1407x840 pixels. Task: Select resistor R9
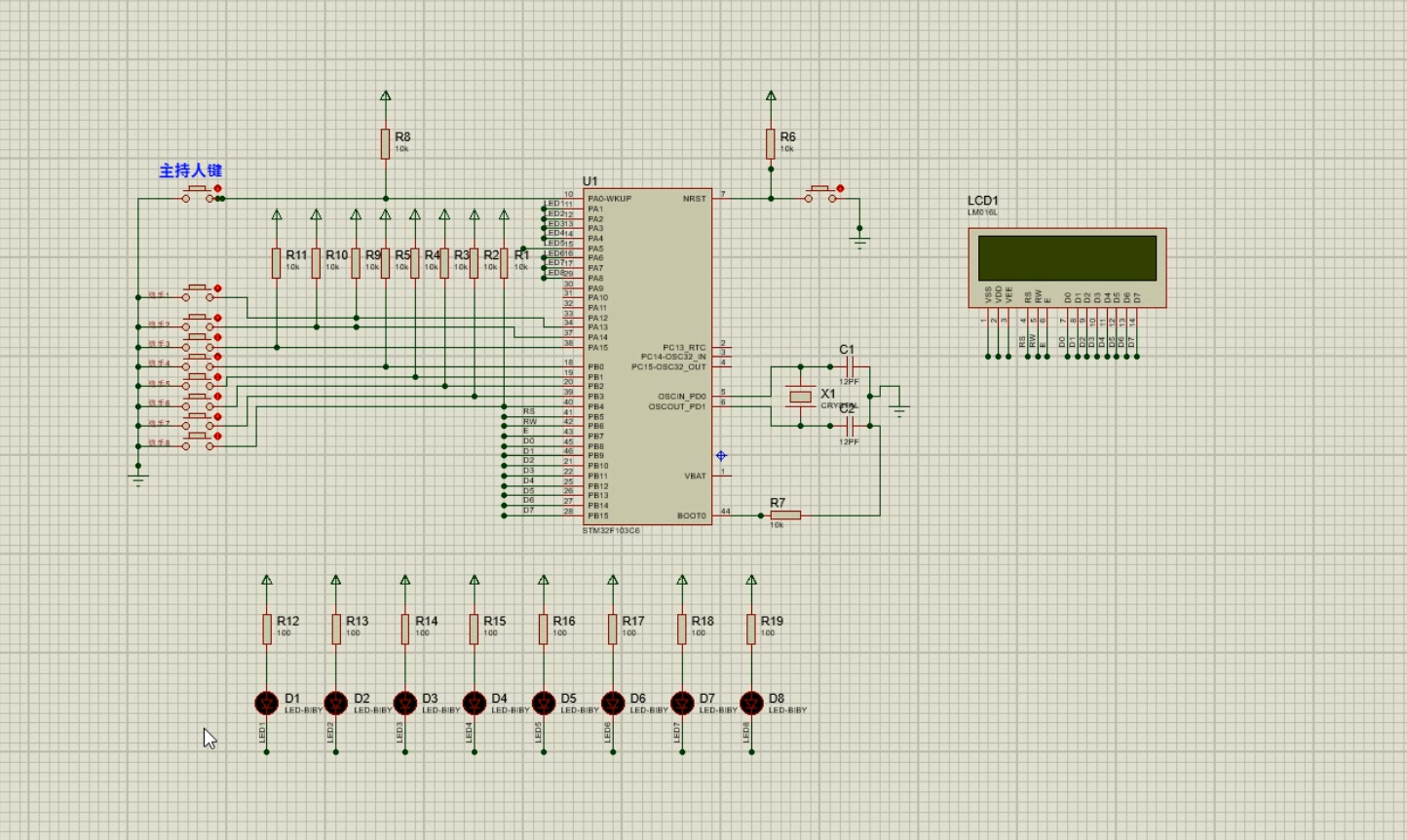[356, 263]
